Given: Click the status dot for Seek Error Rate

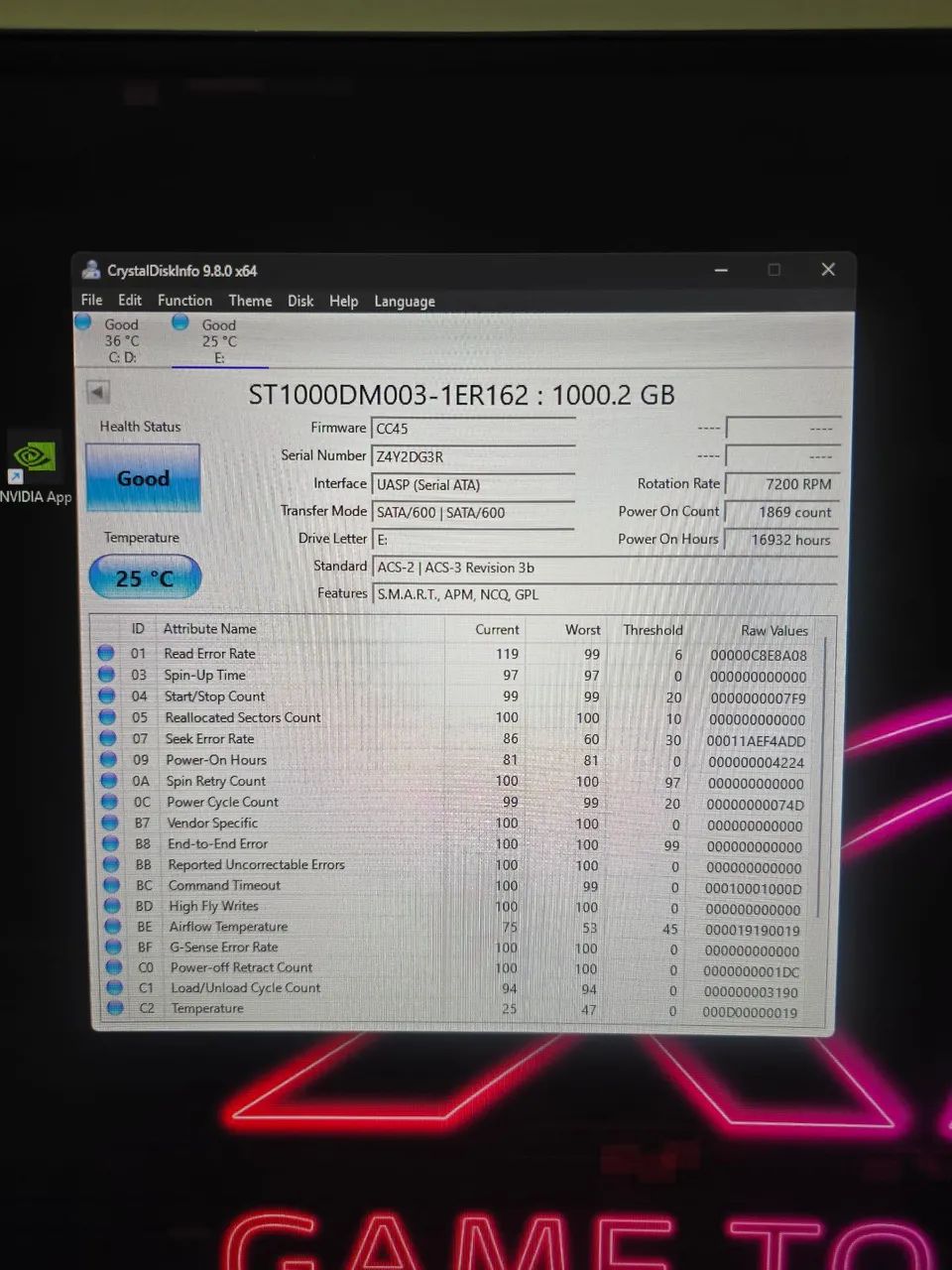Looking at the screenshot, I should point(108,738).
